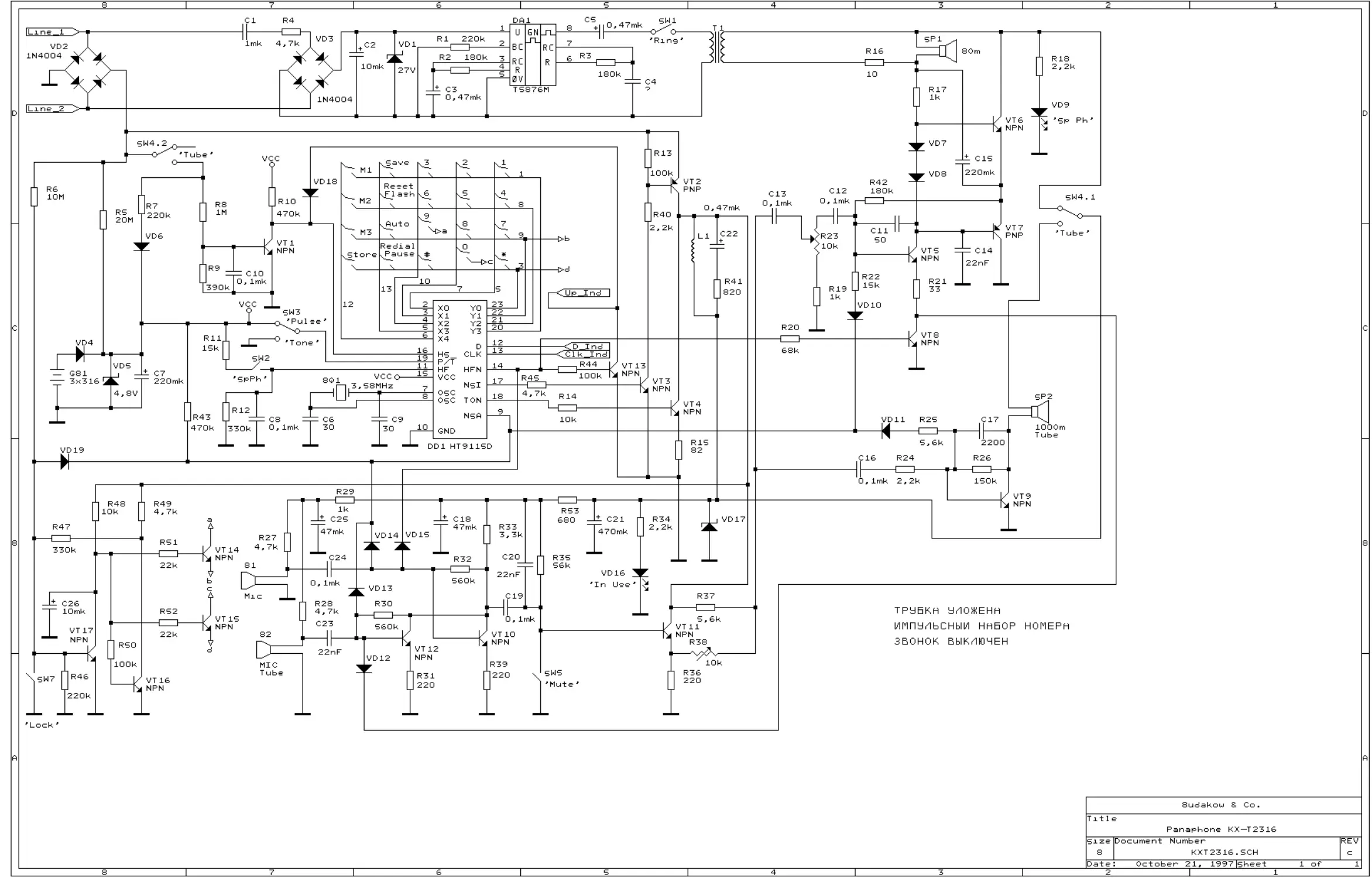Click the R6 10M resistor symbol
Viewport: 1372px width, 878px height.
(35, 197)
